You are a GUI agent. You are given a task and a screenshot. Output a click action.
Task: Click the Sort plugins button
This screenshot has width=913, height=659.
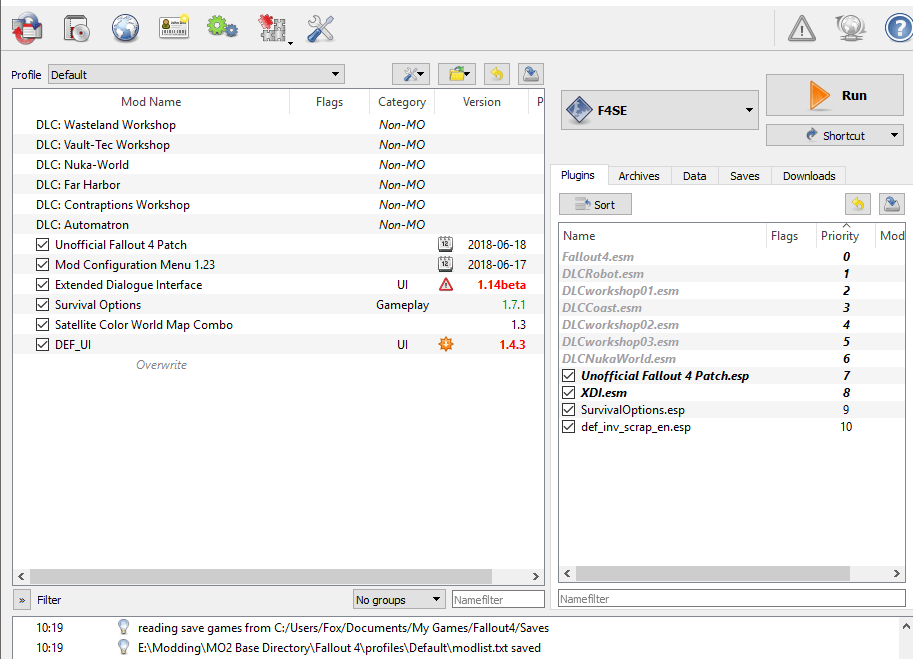pyautogui.click(x=595, y=204)
